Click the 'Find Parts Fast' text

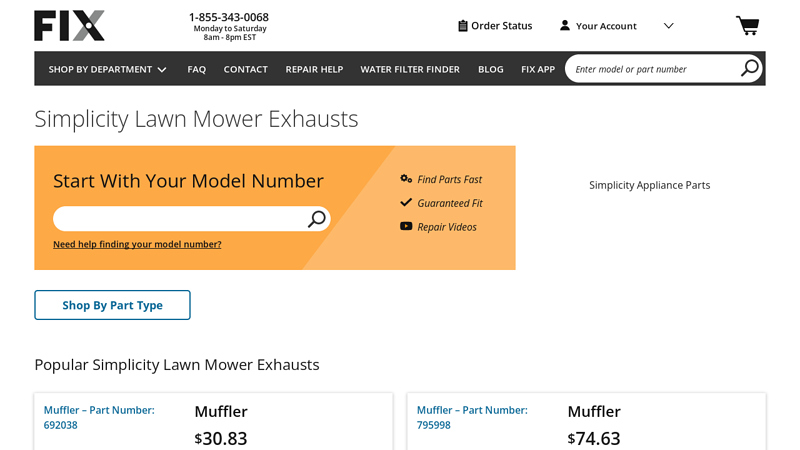pyautogui.click(x=449, y=180)
